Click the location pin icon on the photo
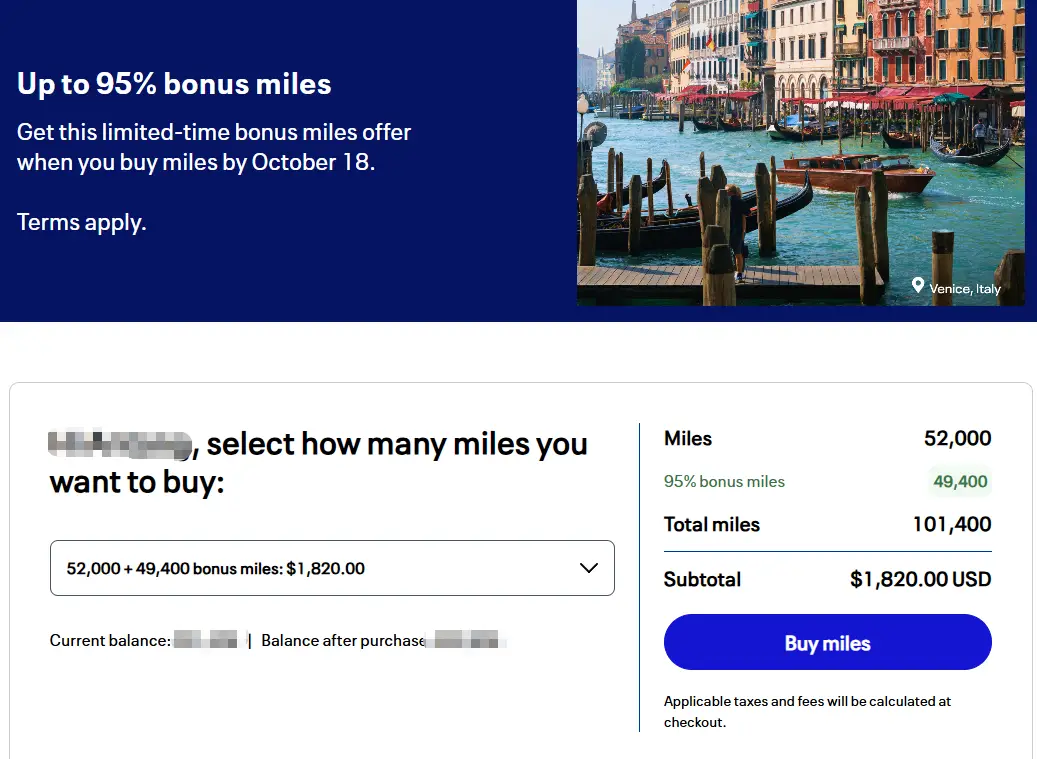 coord(918,287)
